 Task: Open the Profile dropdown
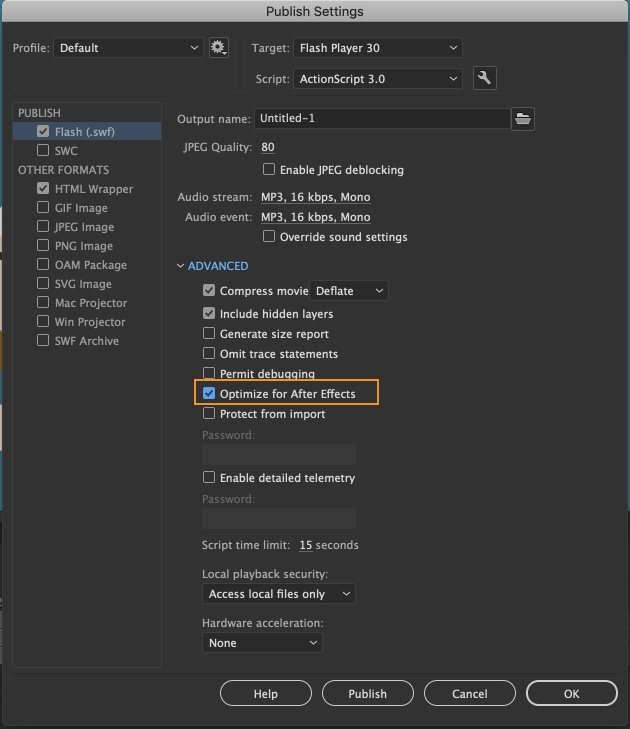128,48
